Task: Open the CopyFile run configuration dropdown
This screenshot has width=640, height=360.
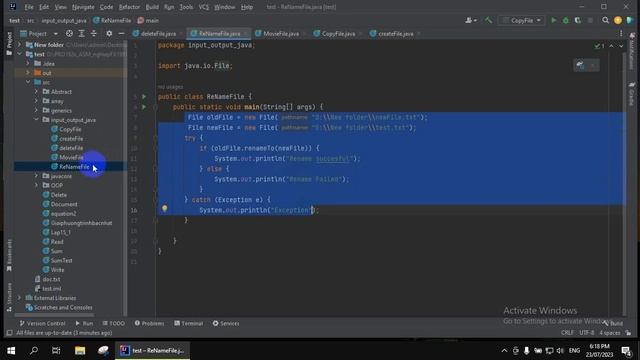Action: click(521, 20)
